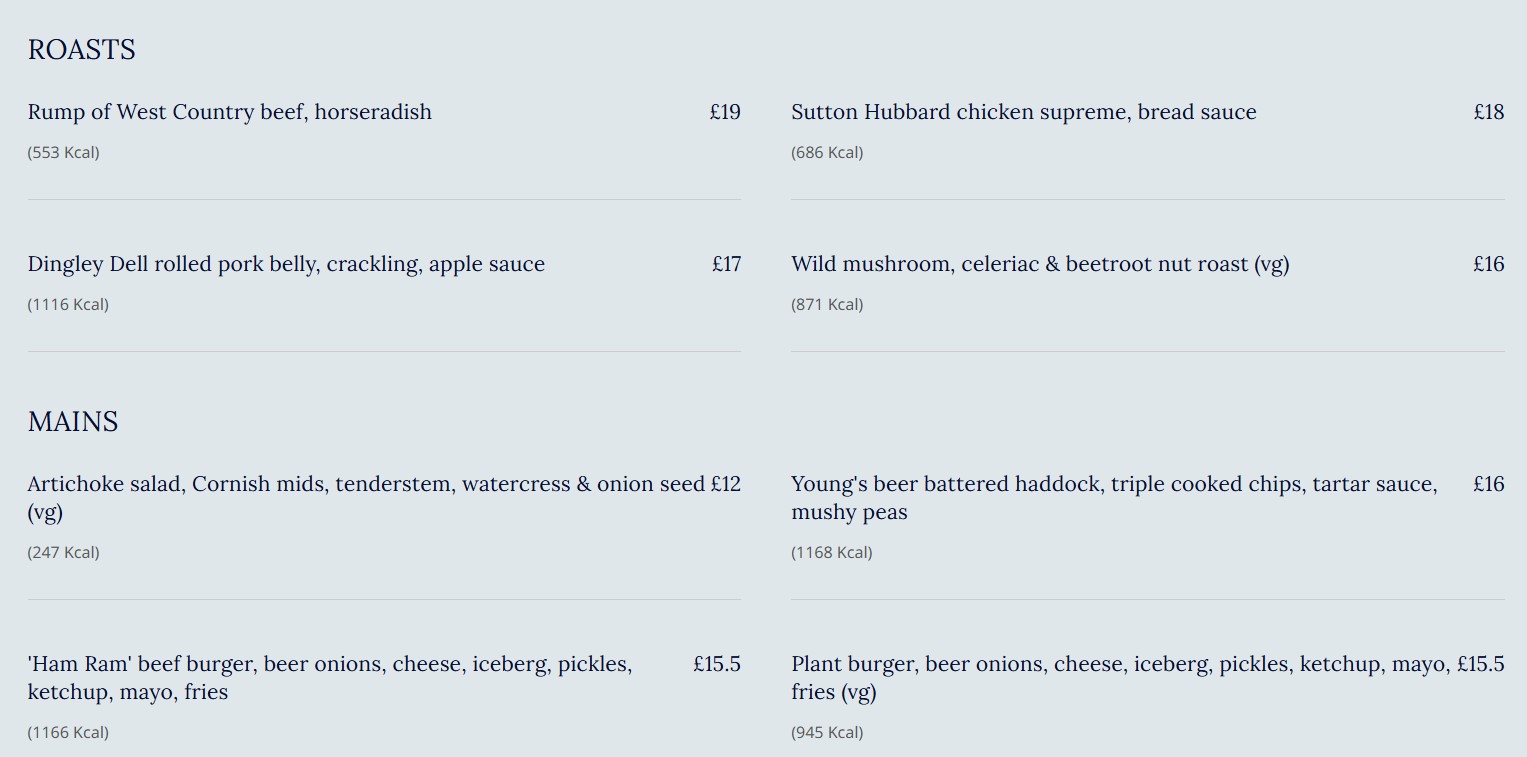The height and width of the screenshot is (757, 1527).
Task: Click the £12 artichoke salad price
Action: tap(725, 484)
